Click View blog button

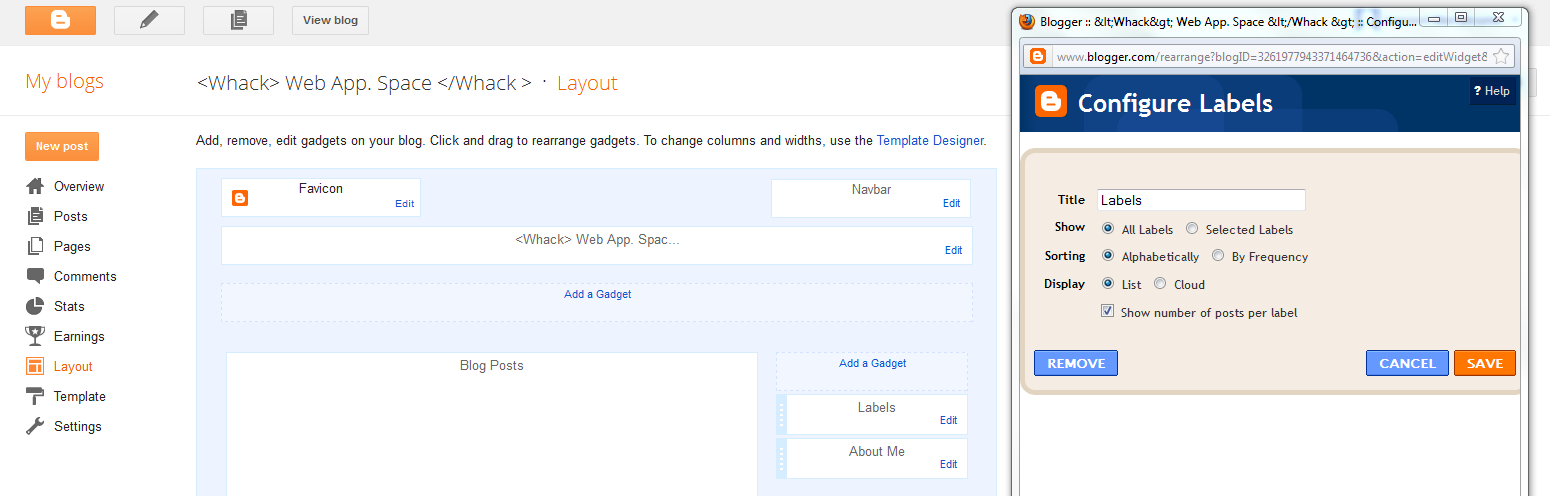click(x=330, y=20)
